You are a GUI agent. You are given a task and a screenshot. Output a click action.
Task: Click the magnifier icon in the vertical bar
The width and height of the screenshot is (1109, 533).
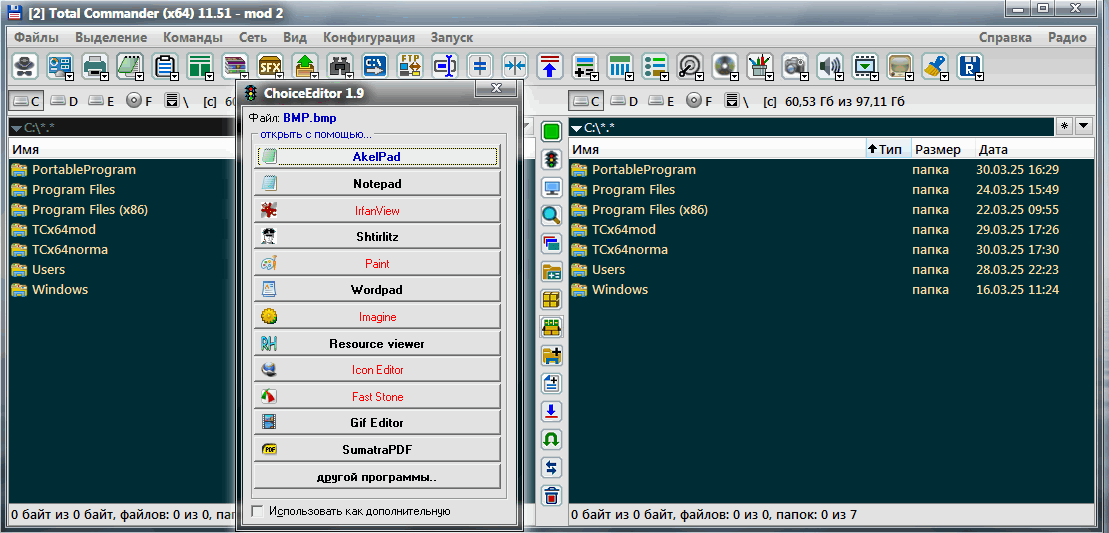[x=552, y=216]
